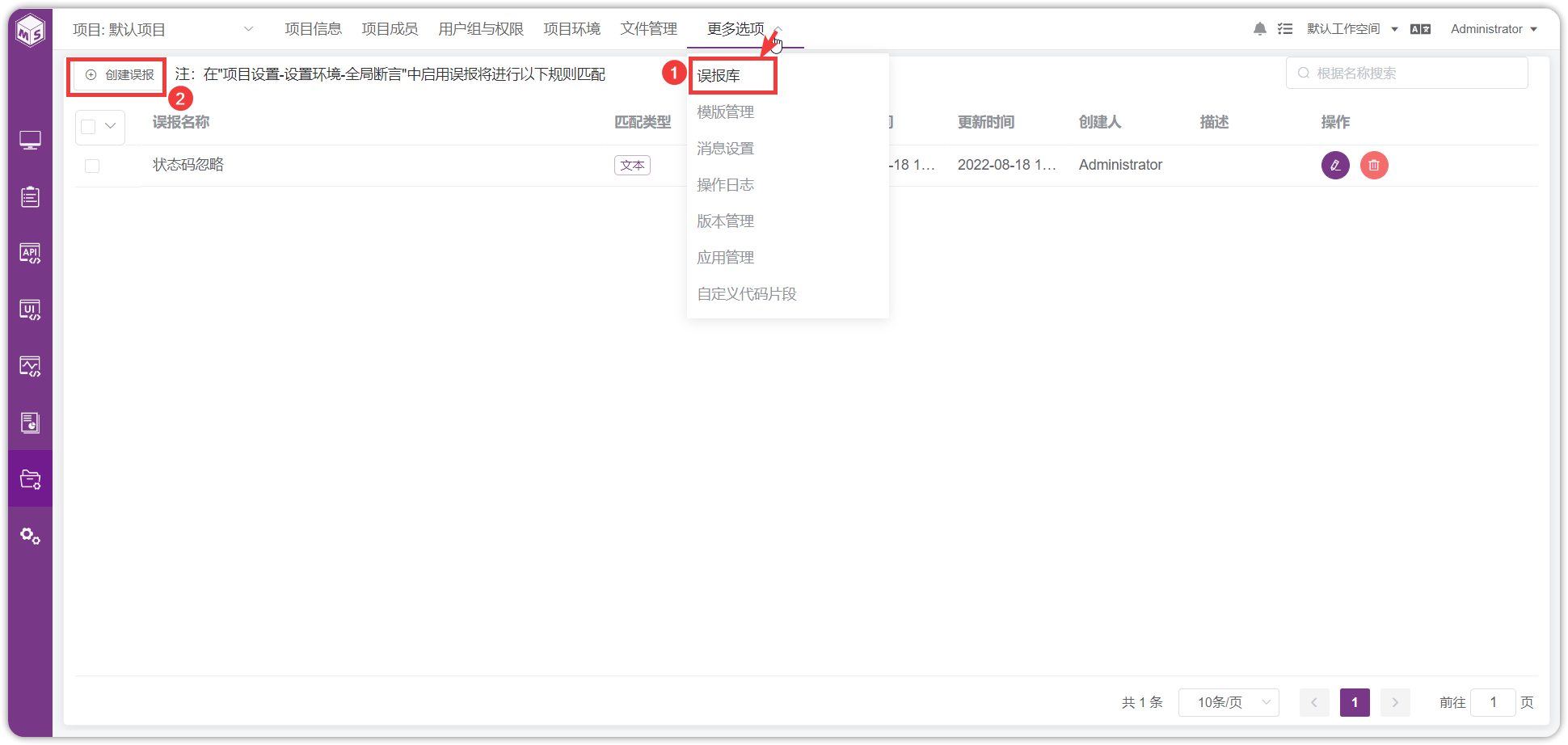Viewport: 1568px width, 745px height.
Task: Go to the 文件管理 tab
Action: [648, 29]
